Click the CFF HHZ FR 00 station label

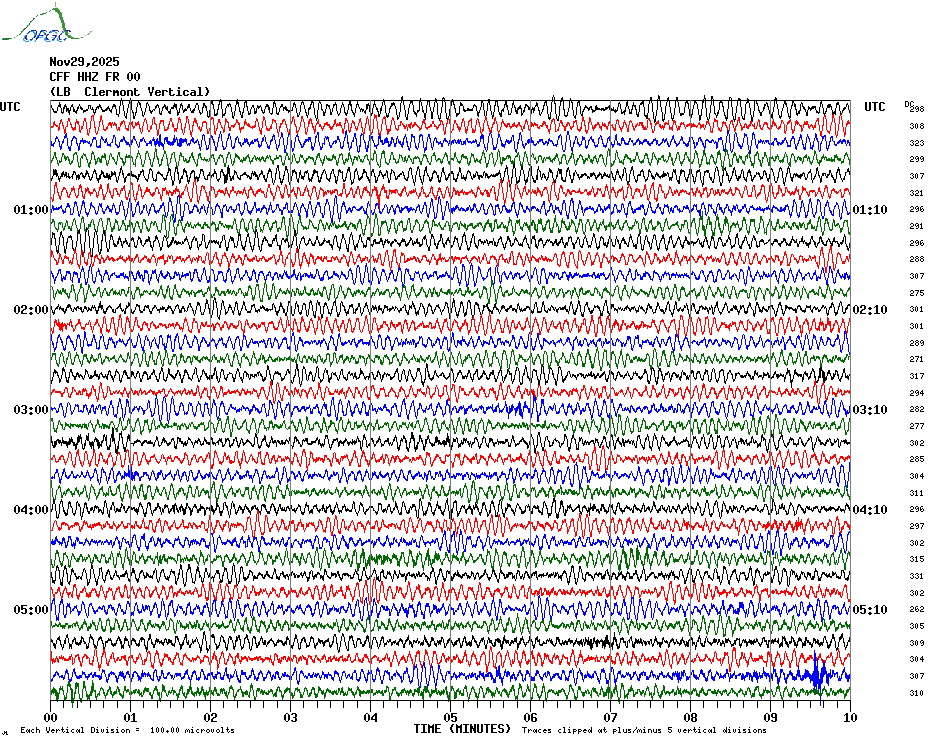pos(95,76)
